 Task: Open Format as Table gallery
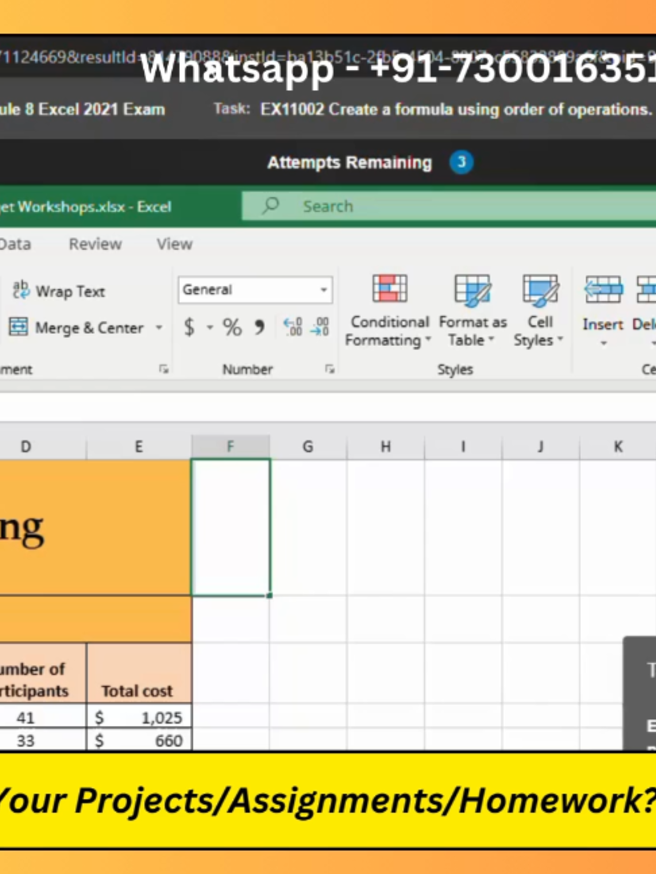473,312
